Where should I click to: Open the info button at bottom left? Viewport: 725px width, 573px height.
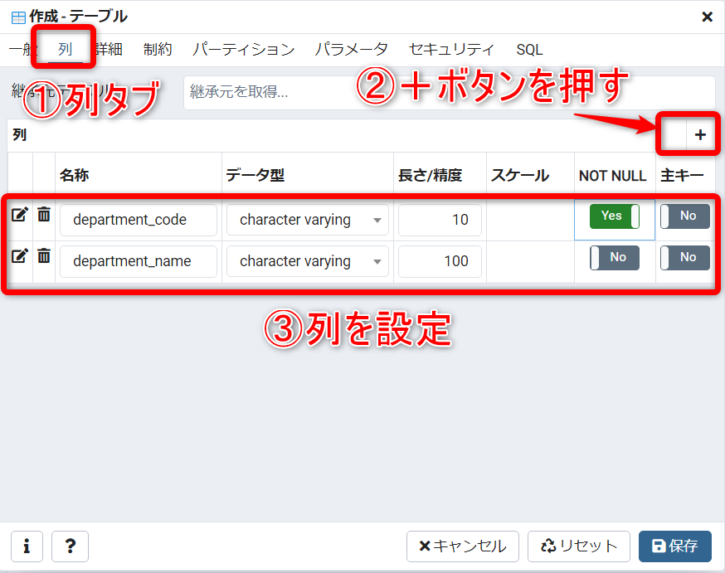[x=26, y=546]
